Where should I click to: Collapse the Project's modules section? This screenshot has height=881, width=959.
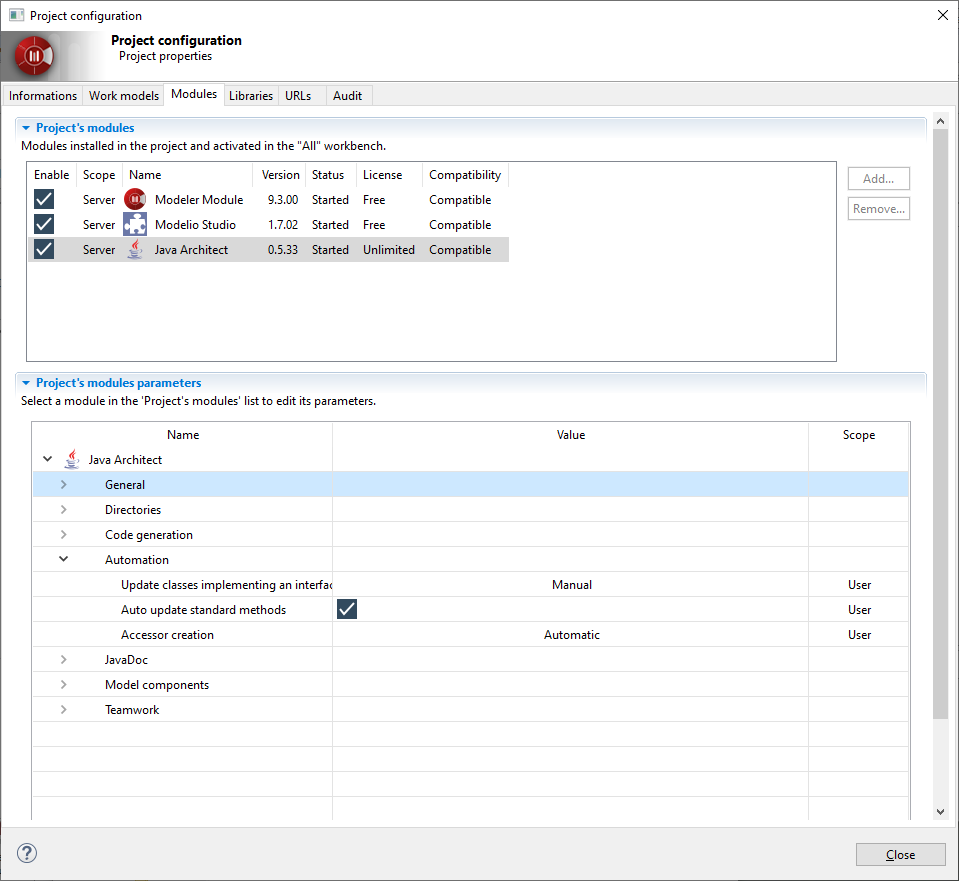click(26, 128)
